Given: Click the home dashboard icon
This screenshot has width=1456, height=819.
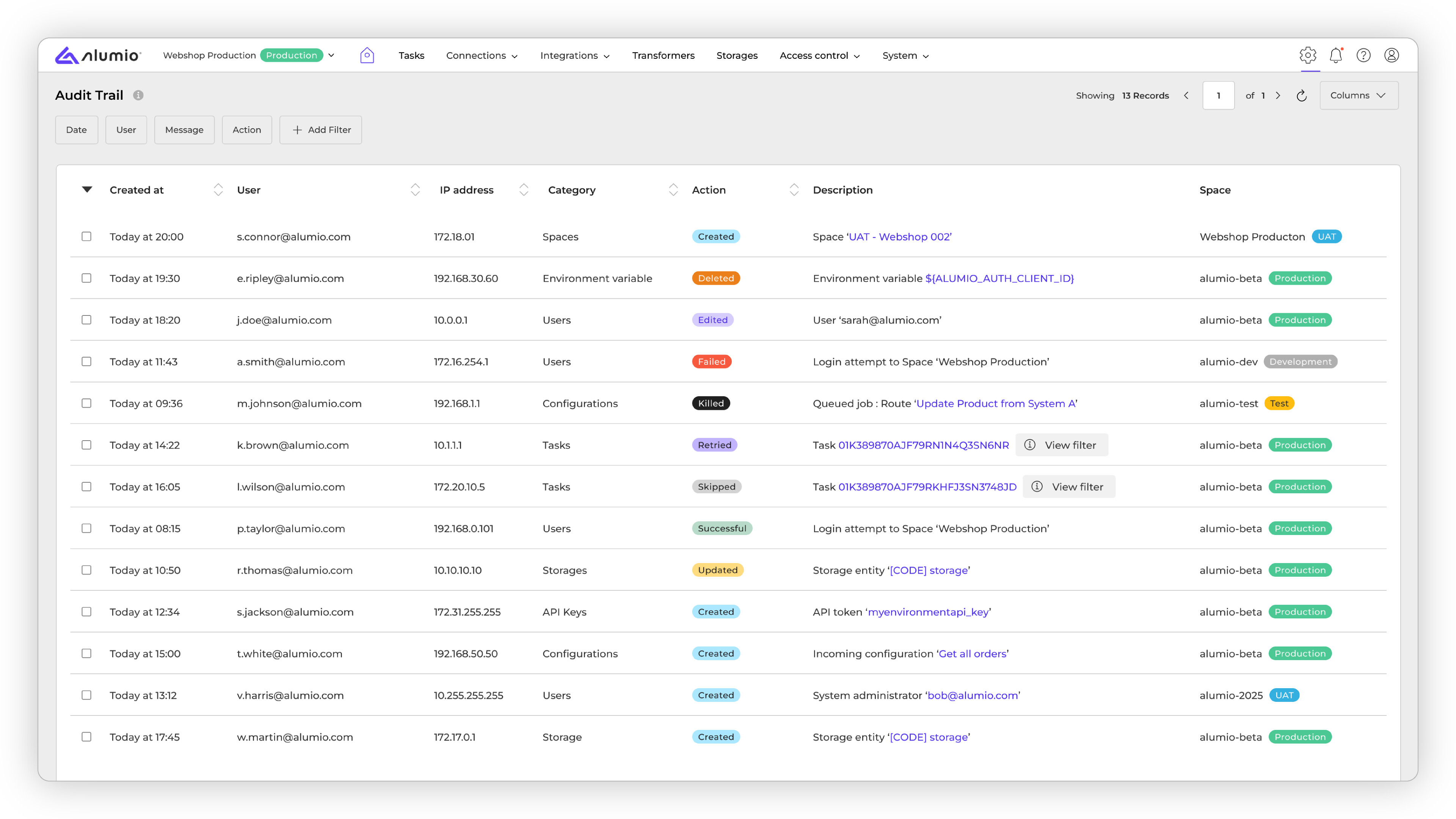Looking at the screenshot, I should pyautogui.click(x=367, y=55).
